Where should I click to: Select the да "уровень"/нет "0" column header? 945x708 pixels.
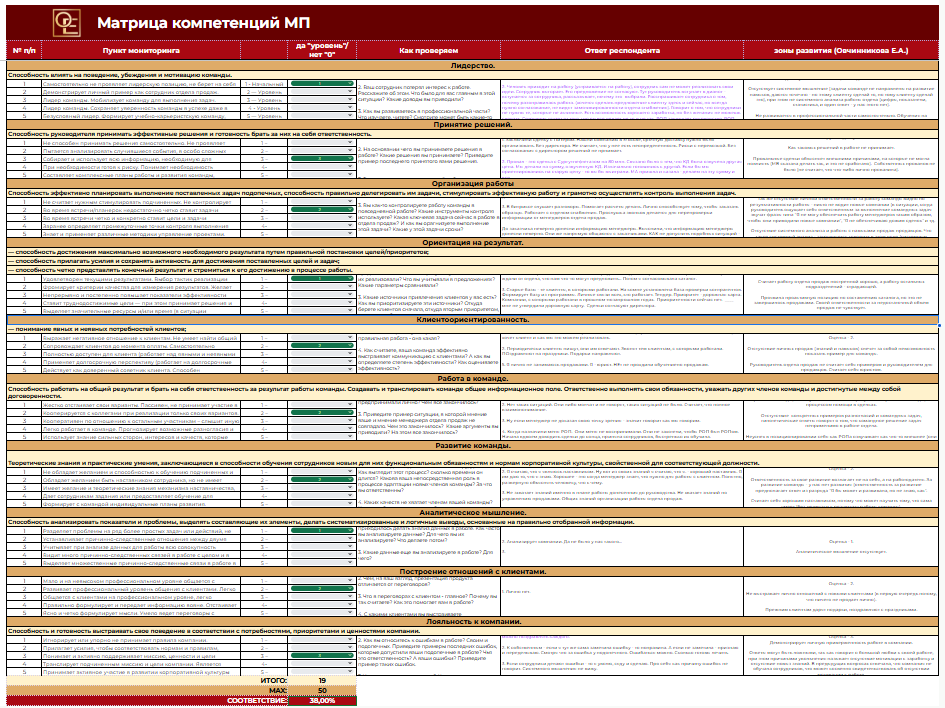[x=322, y=50]
